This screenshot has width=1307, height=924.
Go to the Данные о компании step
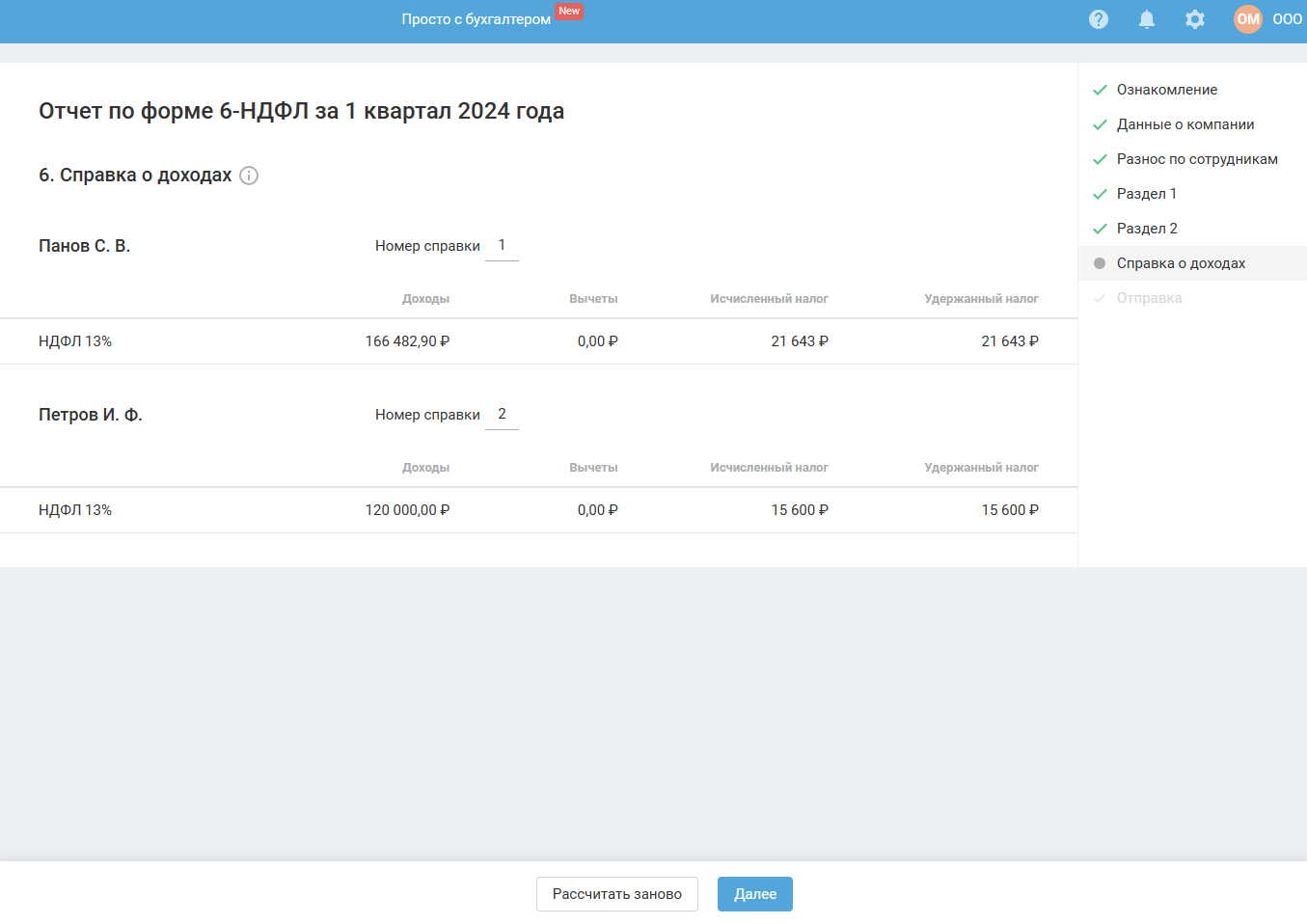tap(1185, 124)
